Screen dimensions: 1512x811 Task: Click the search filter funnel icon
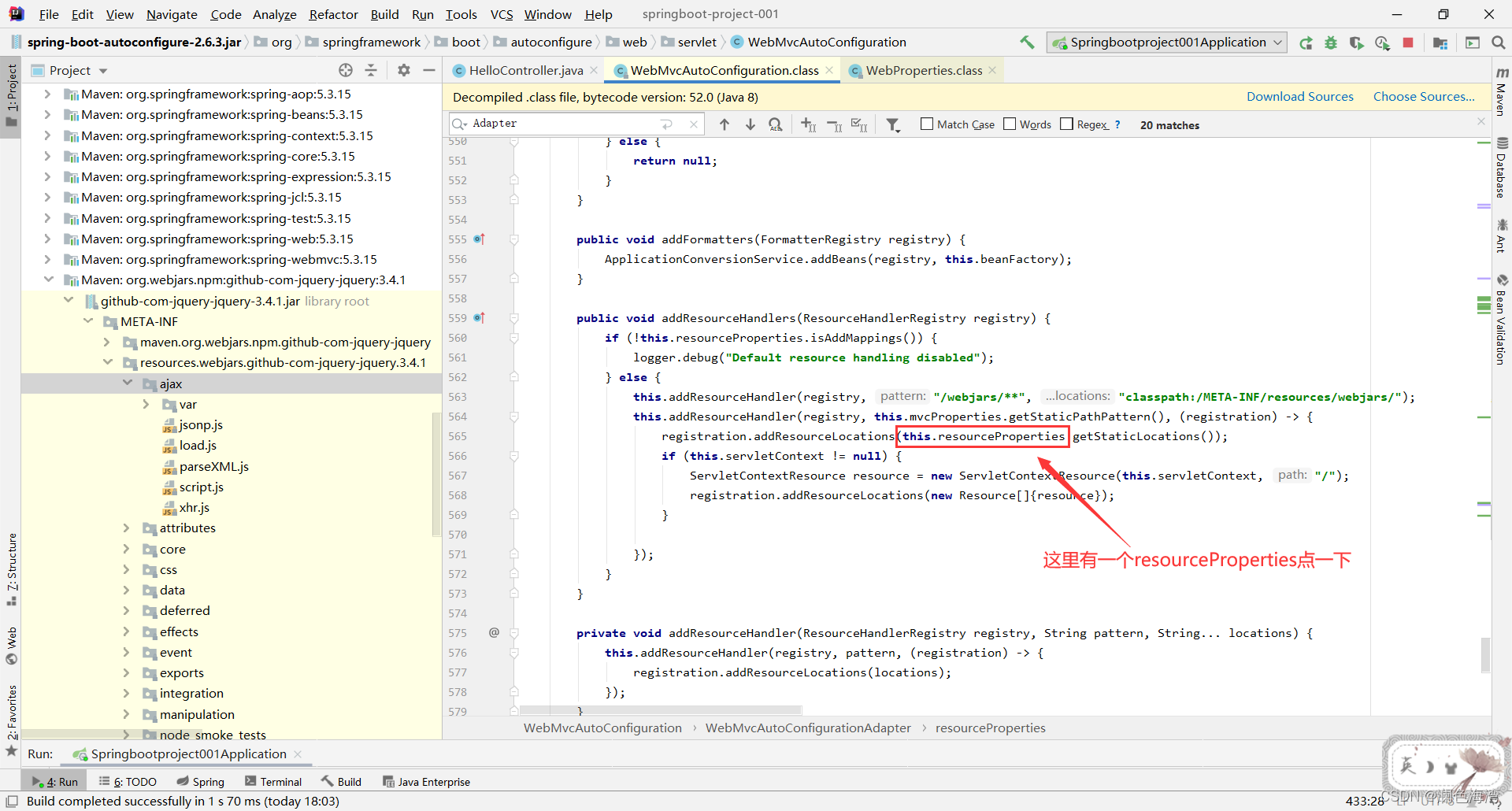(893, 124)
